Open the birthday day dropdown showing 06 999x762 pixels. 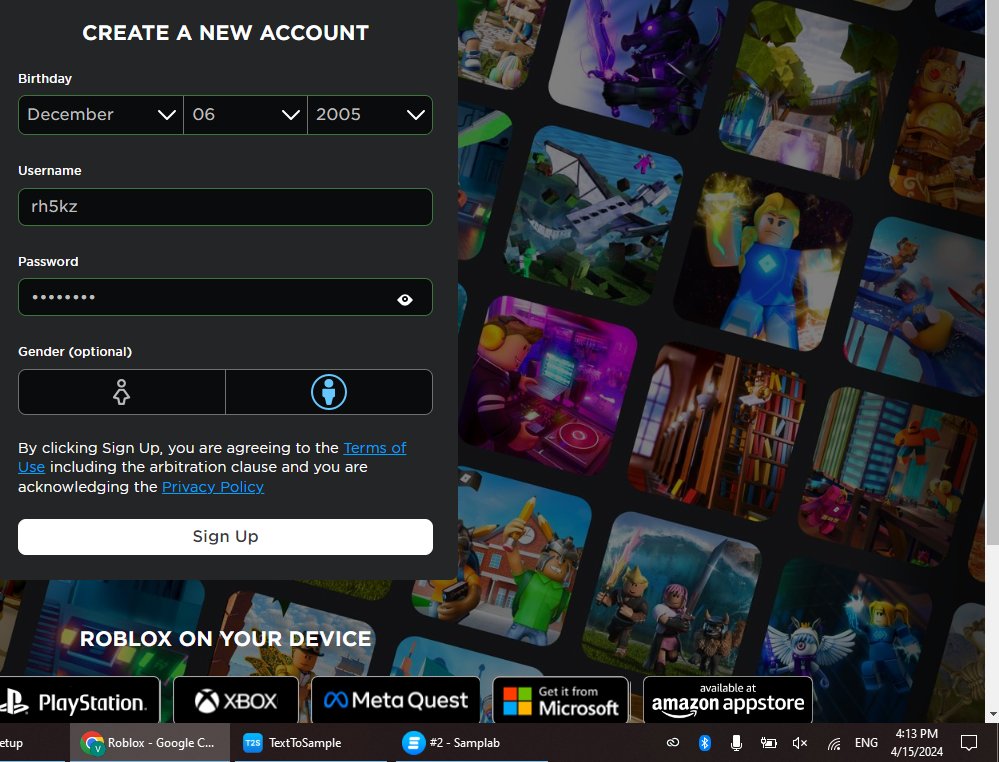tap(245, 115)
